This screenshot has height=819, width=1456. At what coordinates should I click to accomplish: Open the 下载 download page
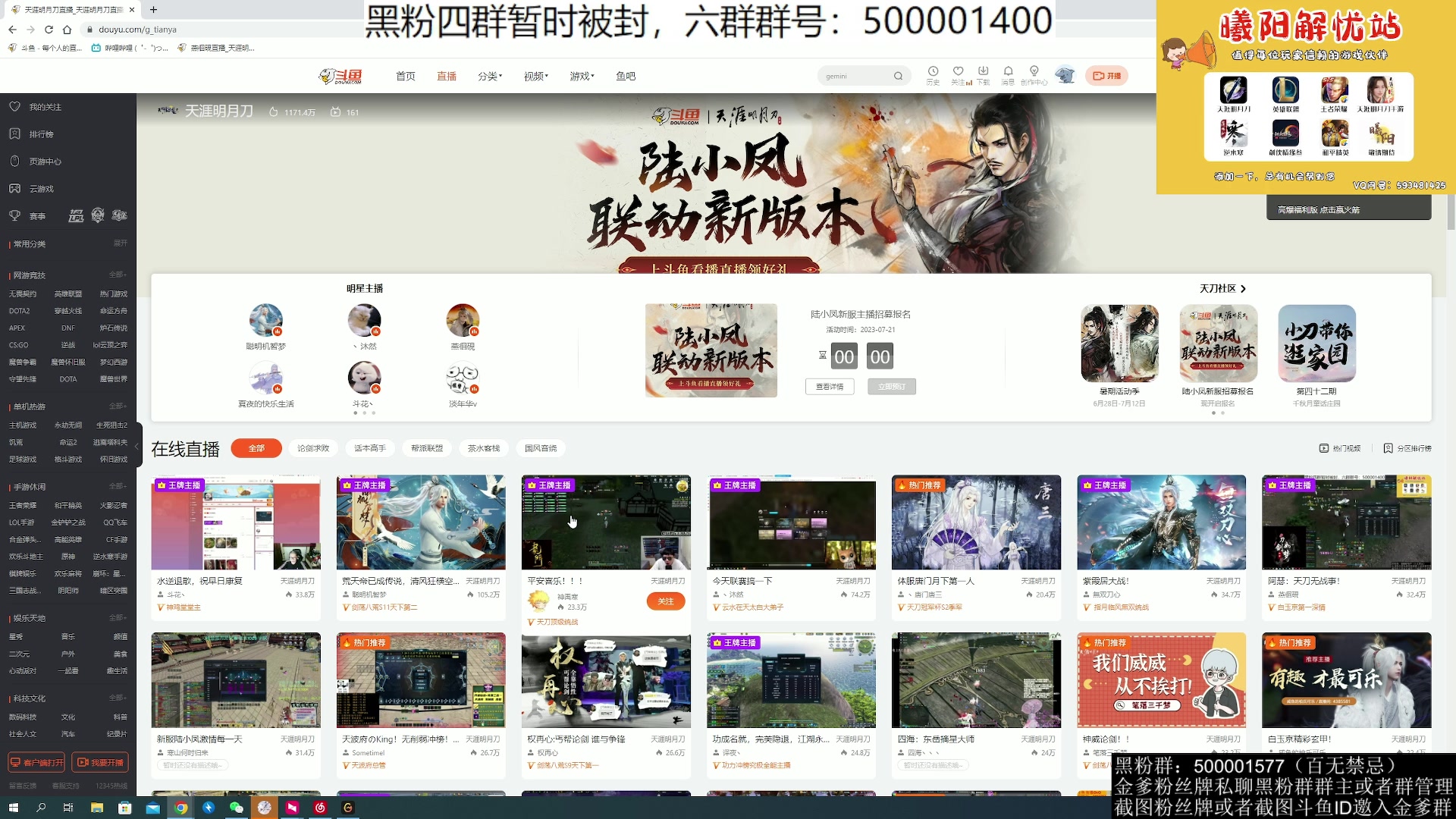point(984,74)
